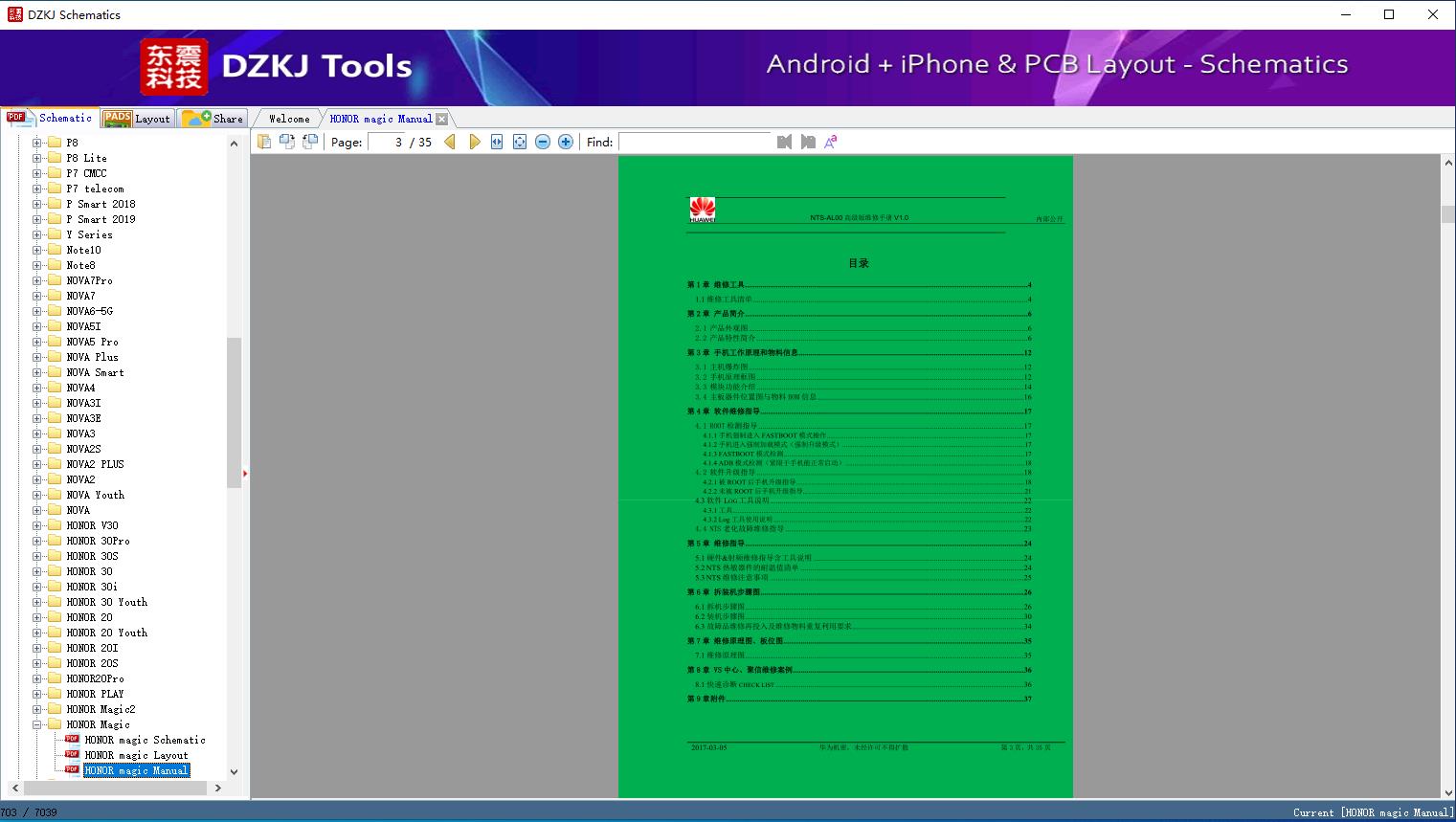Screen dimensions: 1456x822
Task: Expand the NOVA6-5G tree node
Action: pos(37,311)
